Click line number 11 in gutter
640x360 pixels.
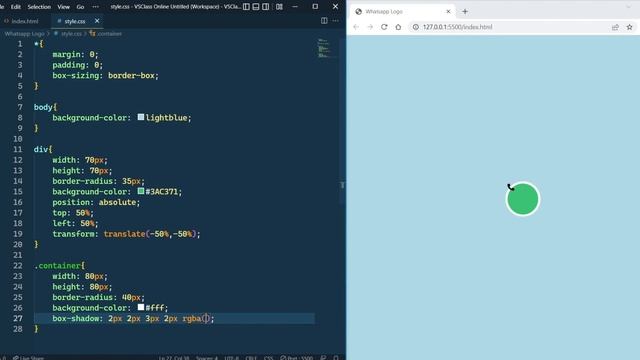pos(18,149)
